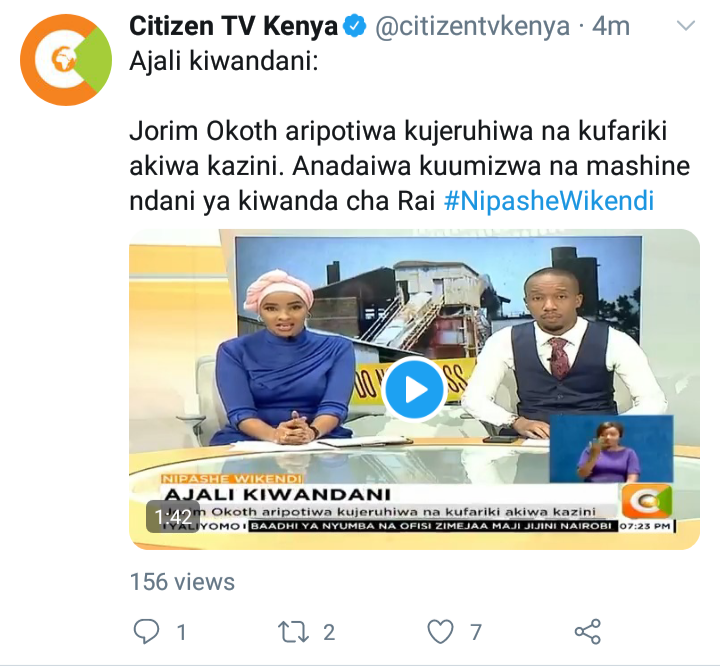This screenshot has width=720, height=666.
Task: Open the Citizen TV Kenya profile avatar
Action: (x=66, y=60)
